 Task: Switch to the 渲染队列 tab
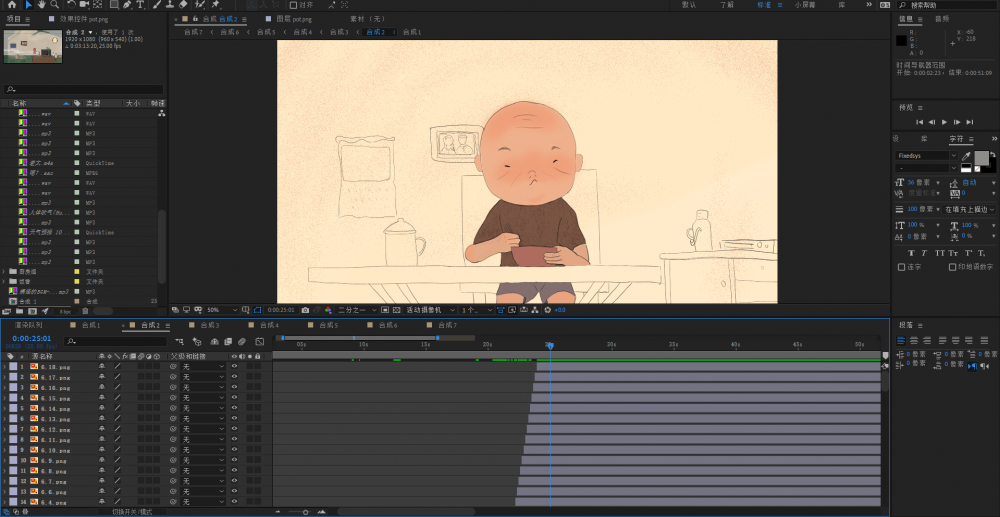point(28,325)
